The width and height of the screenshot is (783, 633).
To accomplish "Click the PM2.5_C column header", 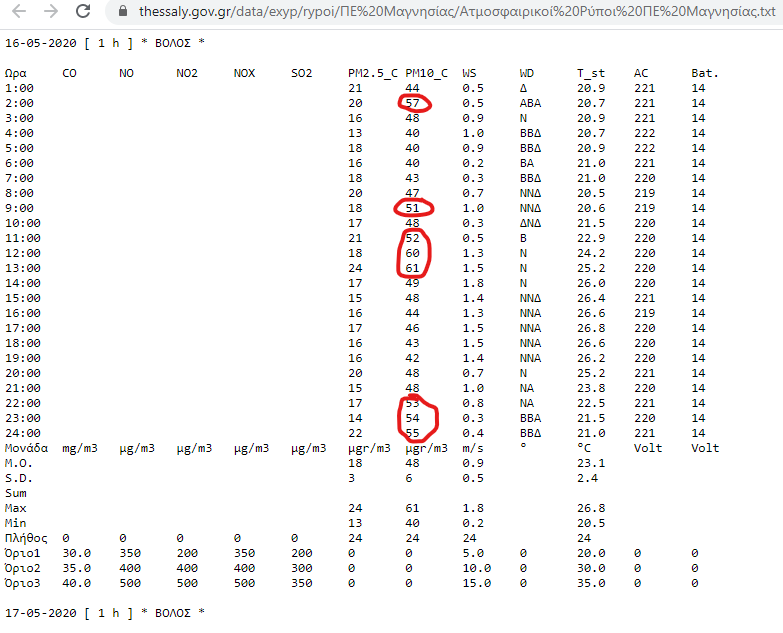I will [372, 73].
